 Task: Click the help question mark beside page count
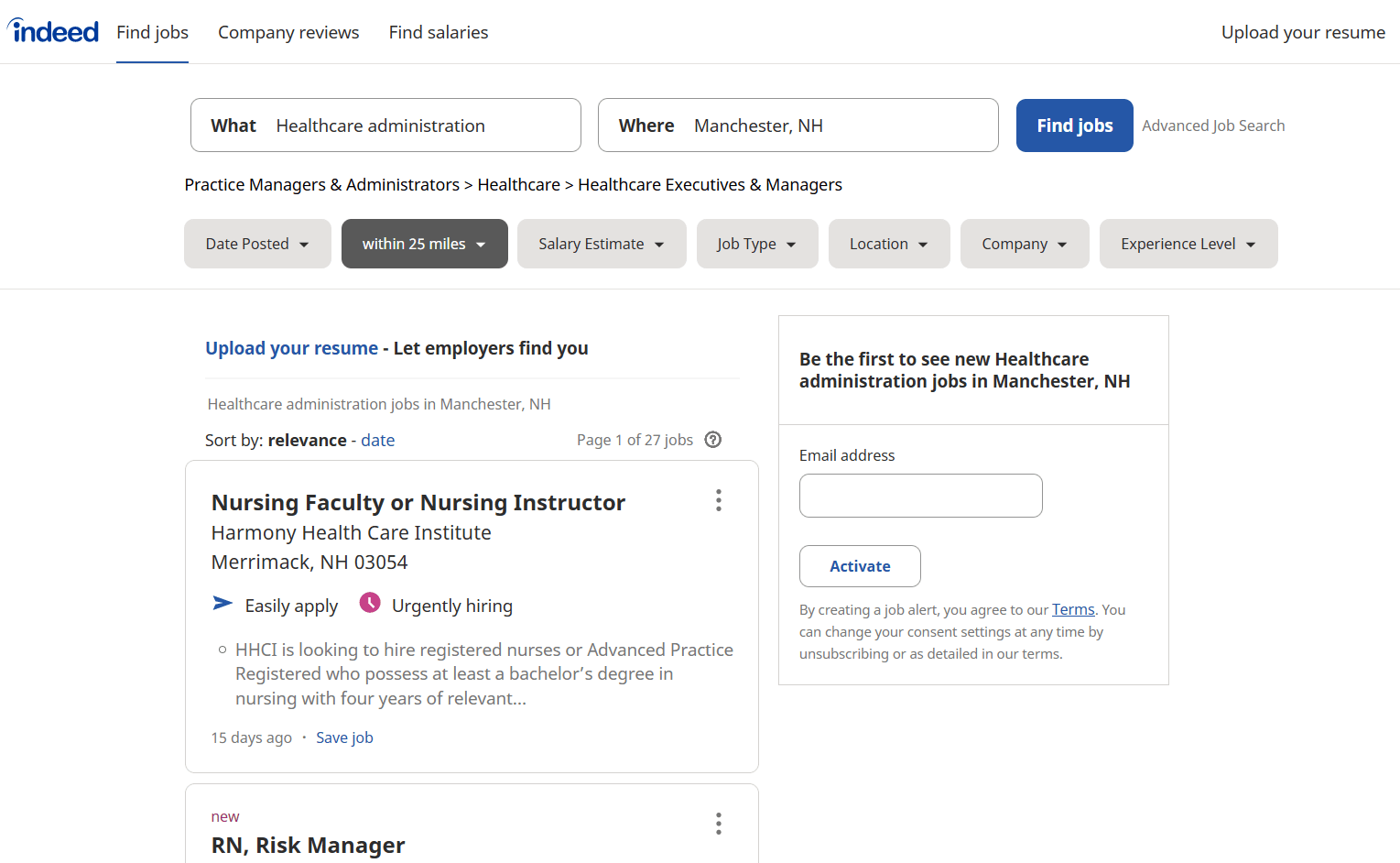712,440
